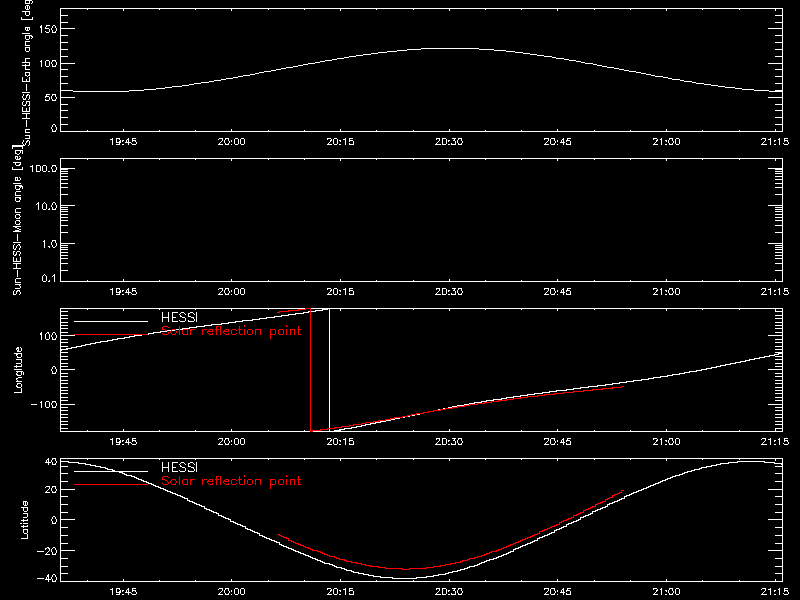This screenshot has width=800, height=600.
Task: Click white HESSI legend line in Longitude plot
Action: (111, 321)
